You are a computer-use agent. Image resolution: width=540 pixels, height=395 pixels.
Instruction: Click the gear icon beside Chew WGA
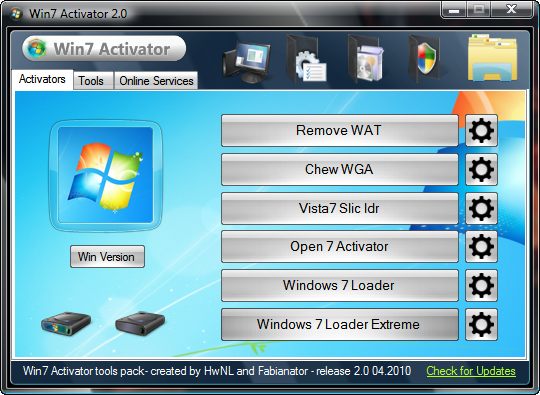(481, 169)
